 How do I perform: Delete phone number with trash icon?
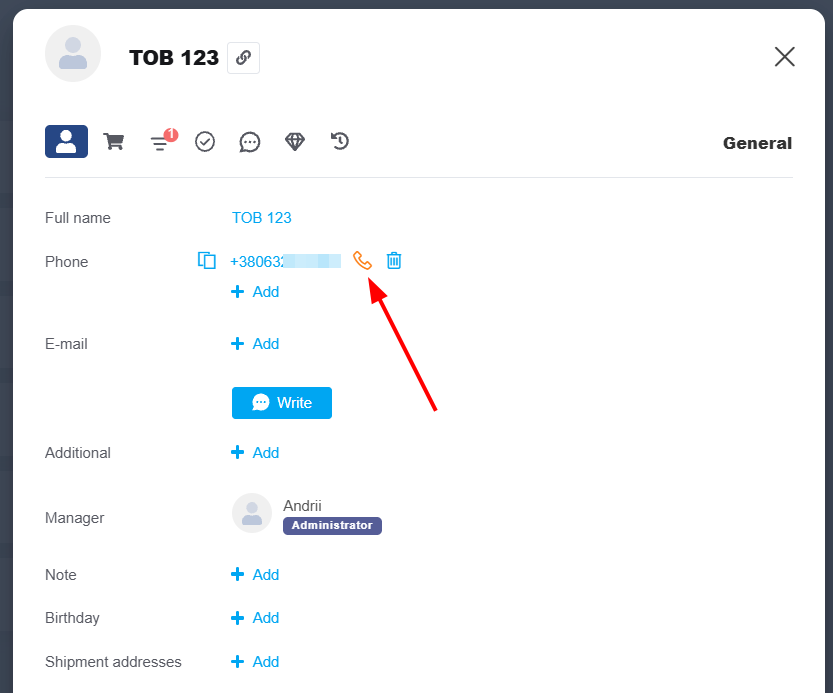tap(395, 261)
